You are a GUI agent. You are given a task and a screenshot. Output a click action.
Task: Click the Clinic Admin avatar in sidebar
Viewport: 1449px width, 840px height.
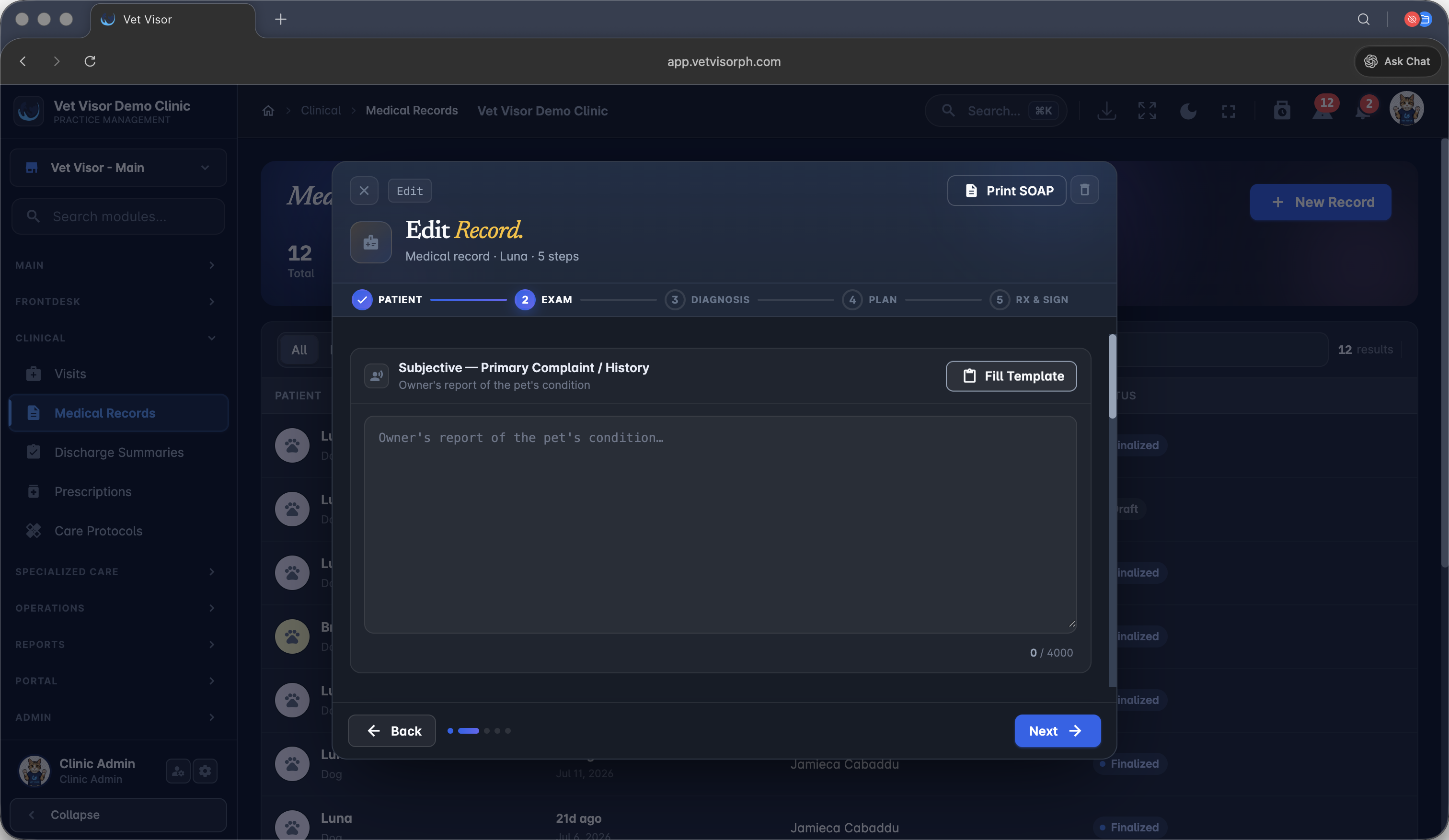pyautogui.click(x=34, y=771)
